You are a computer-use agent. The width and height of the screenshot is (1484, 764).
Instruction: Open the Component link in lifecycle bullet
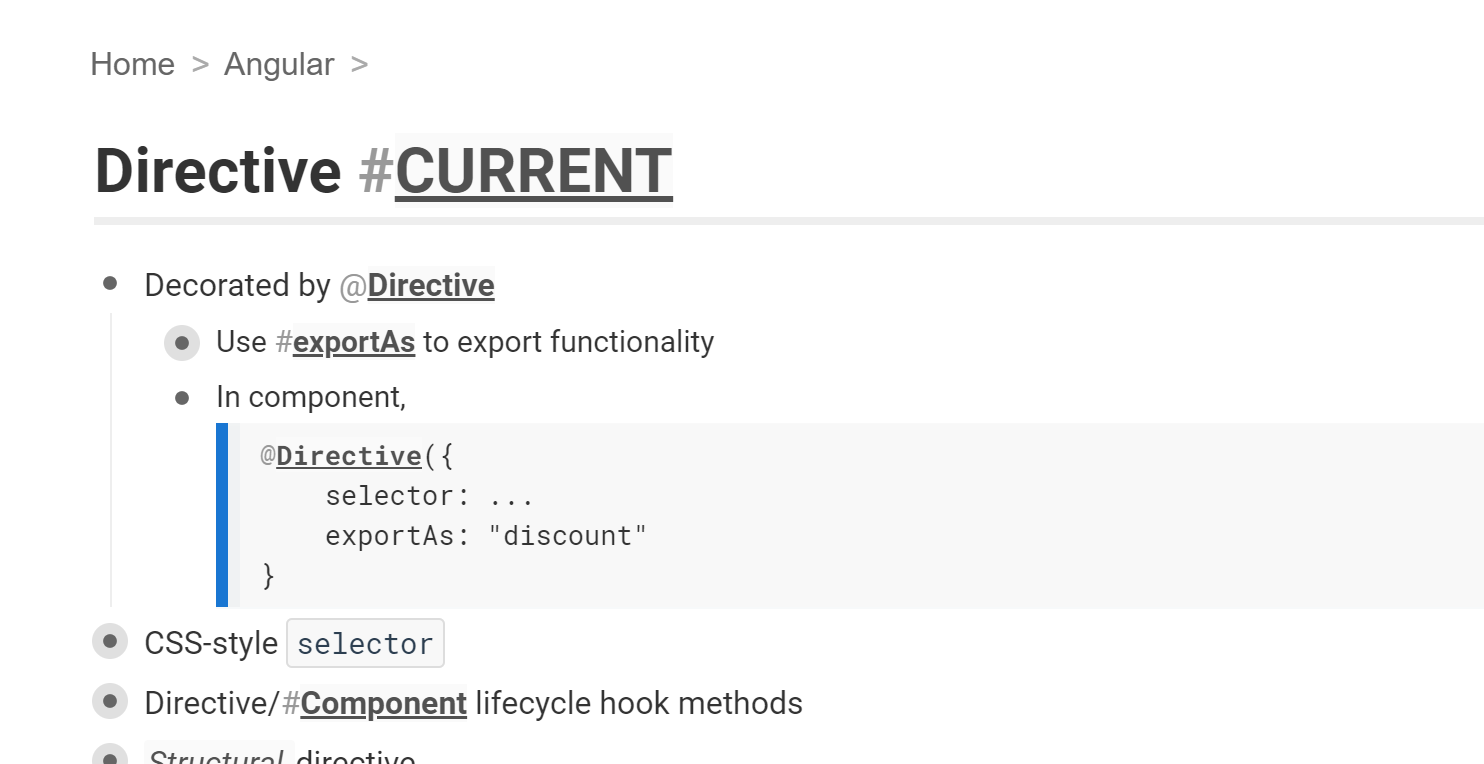coord(384,703)
